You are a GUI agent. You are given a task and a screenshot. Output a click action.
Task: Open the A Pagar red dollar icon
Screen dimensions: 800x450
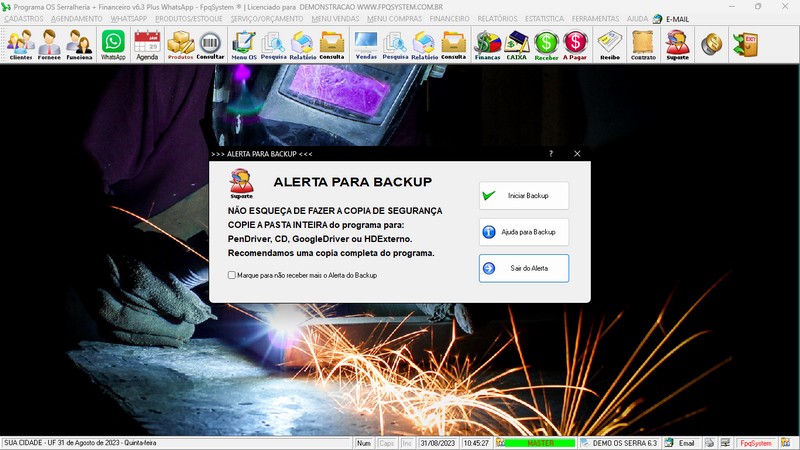575,44
